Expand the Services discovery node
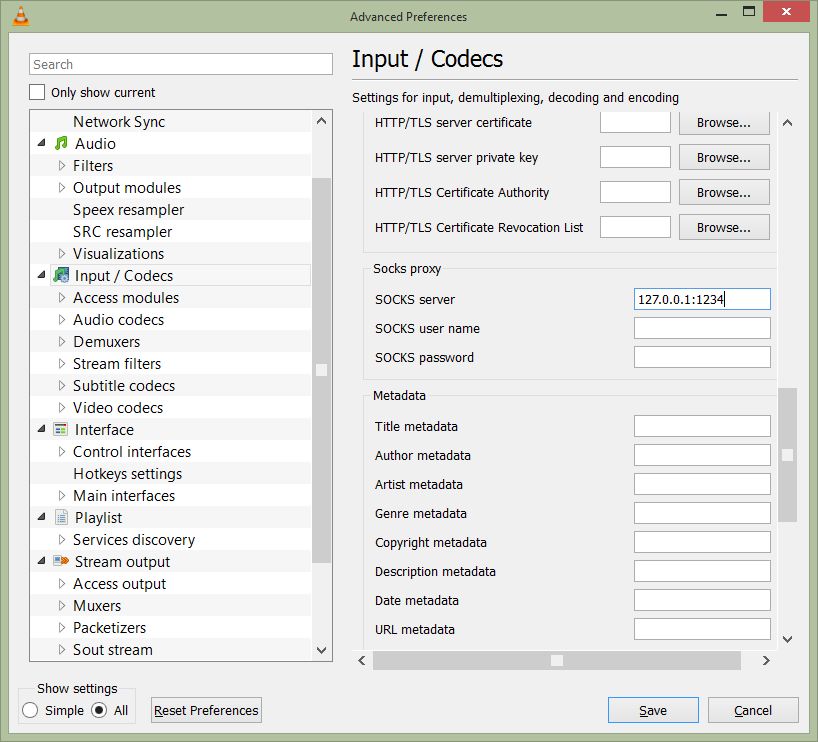 62,539
